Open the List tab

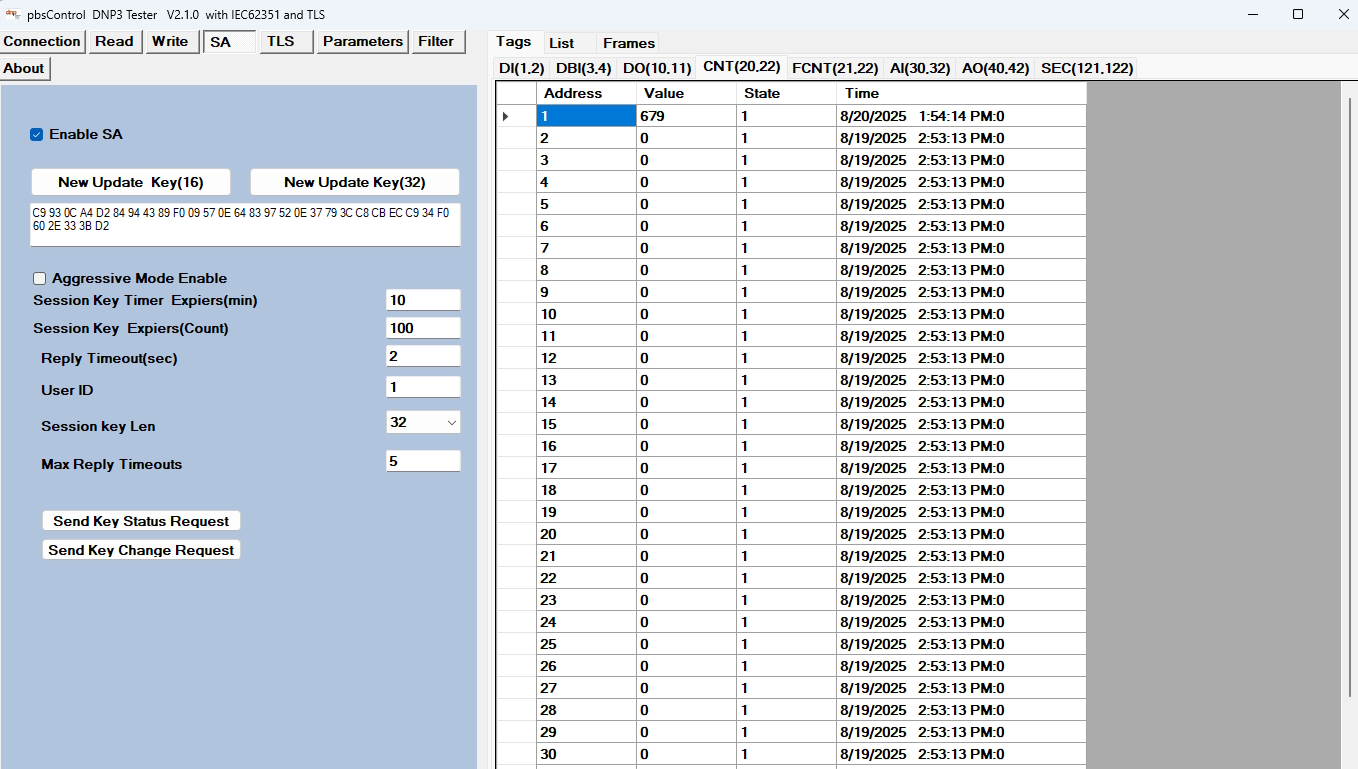click(563, 43)
